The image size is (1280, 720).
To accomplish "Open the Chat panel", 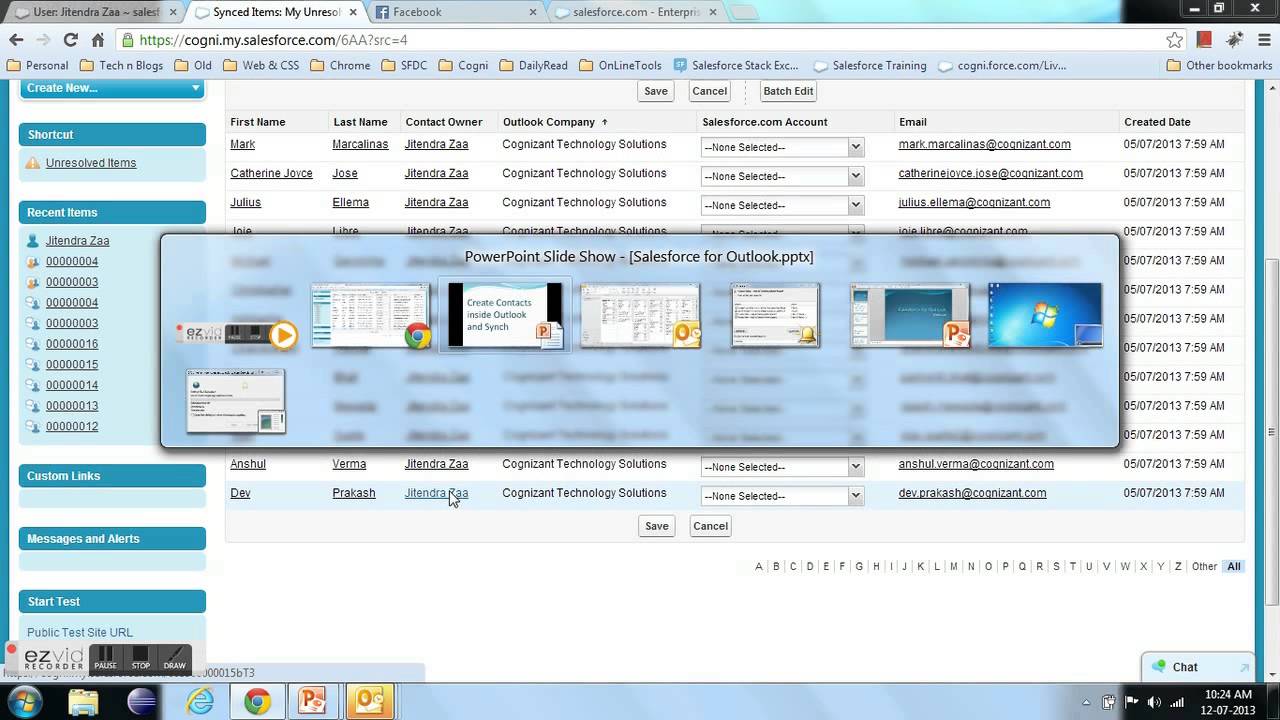I will pyautogui.click(x=1197, y=667).
